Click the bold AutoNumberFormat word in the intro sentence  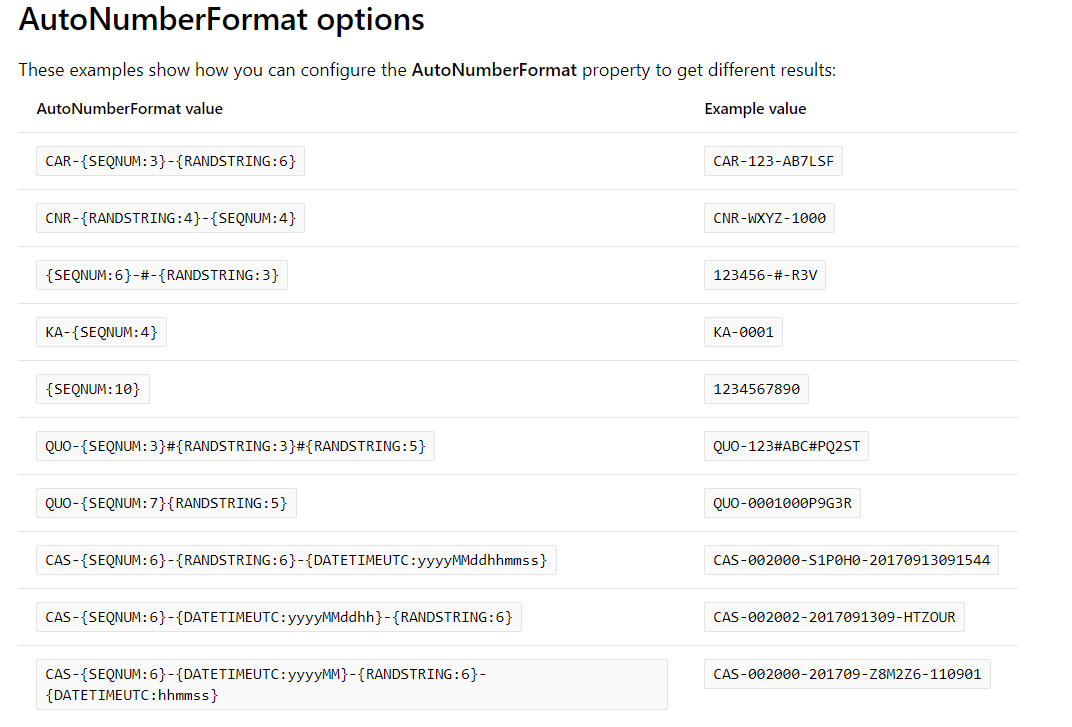pos(494,70)
